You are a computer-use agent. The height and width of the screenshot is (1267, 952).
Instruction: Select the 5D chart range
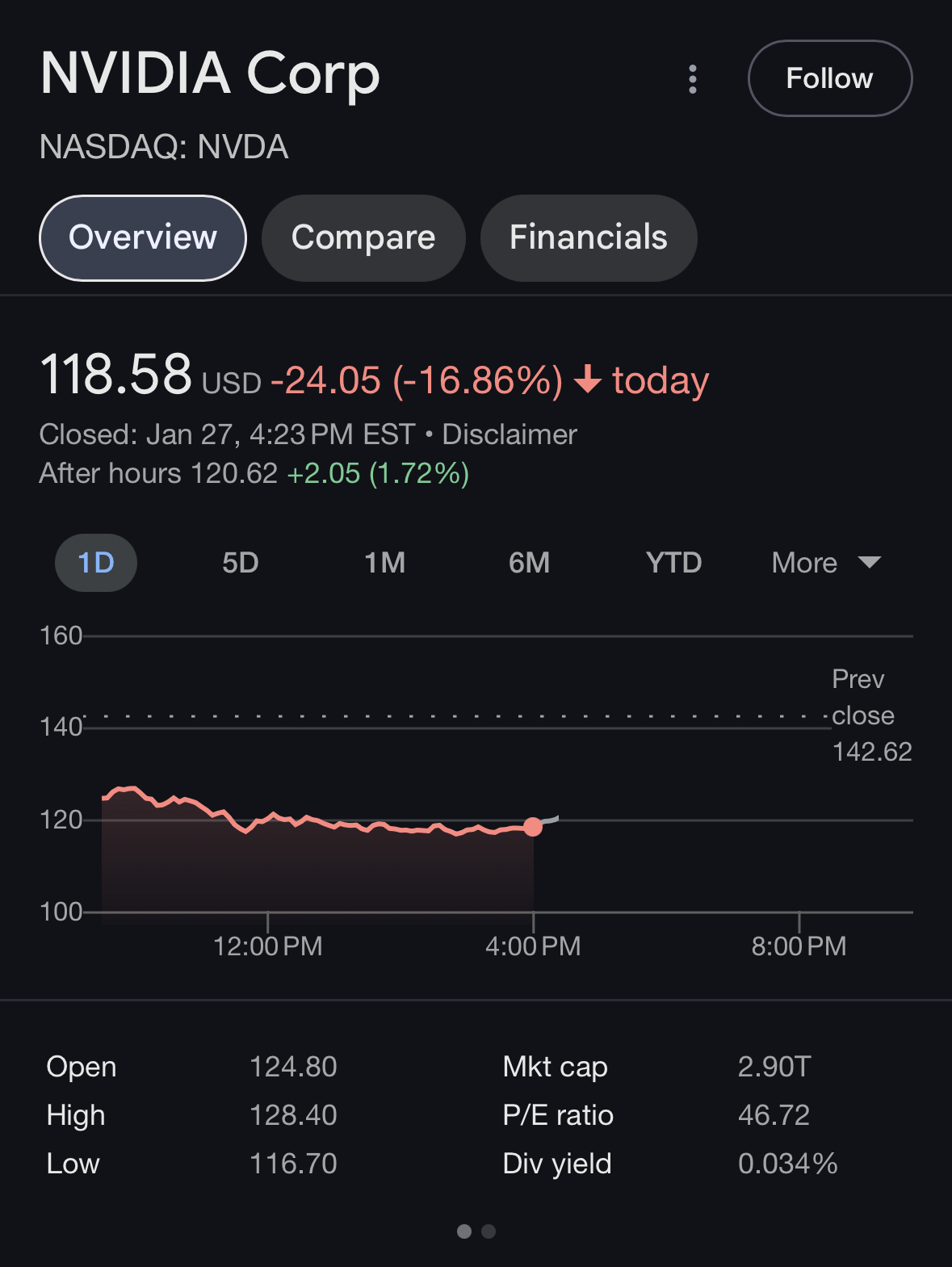click(x=240, y=563)
